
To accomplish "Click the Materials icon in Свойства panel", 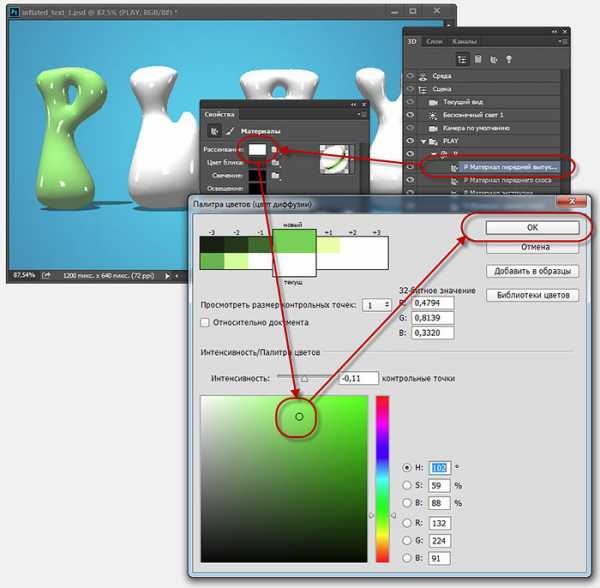I will coord(214,132).
